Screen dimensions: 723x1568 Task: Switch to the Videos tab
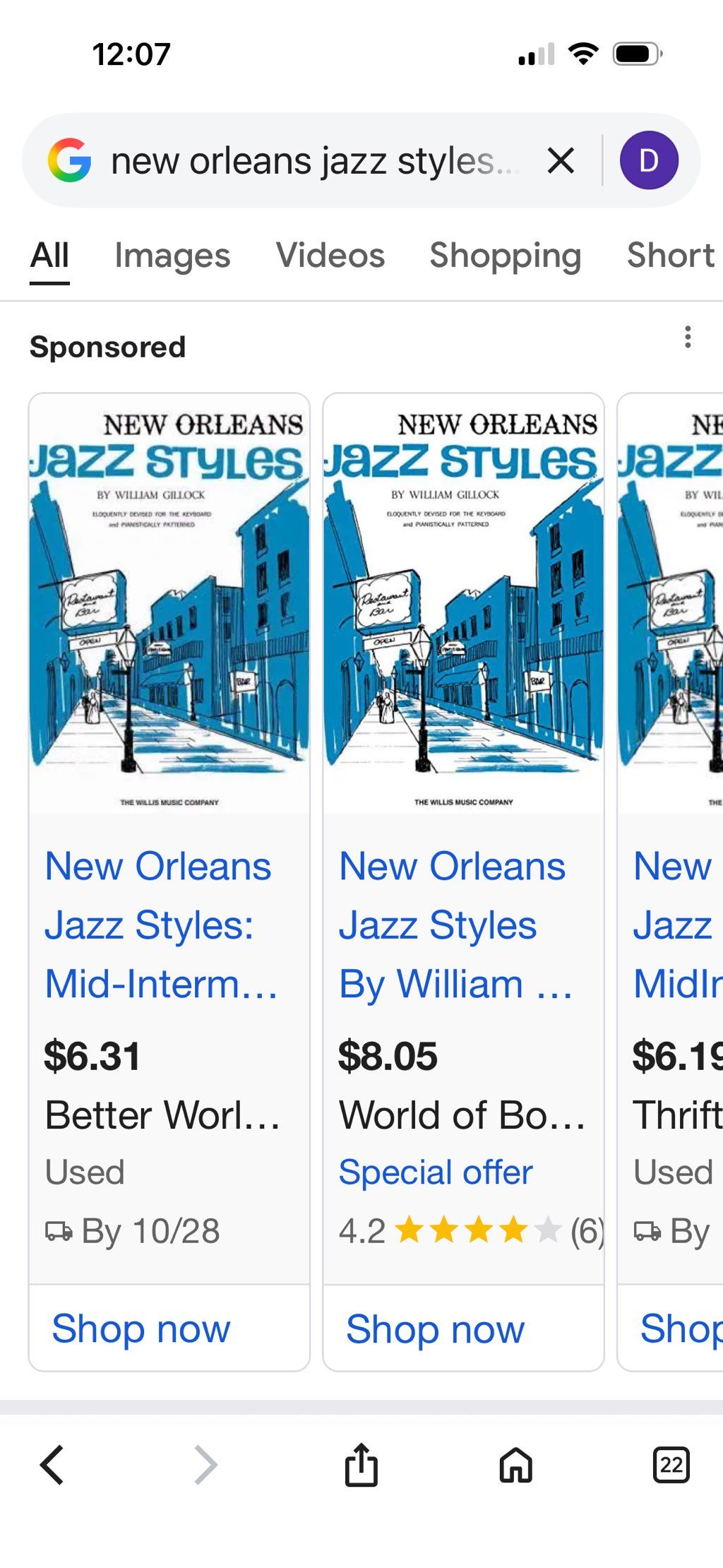pos(330,256)
